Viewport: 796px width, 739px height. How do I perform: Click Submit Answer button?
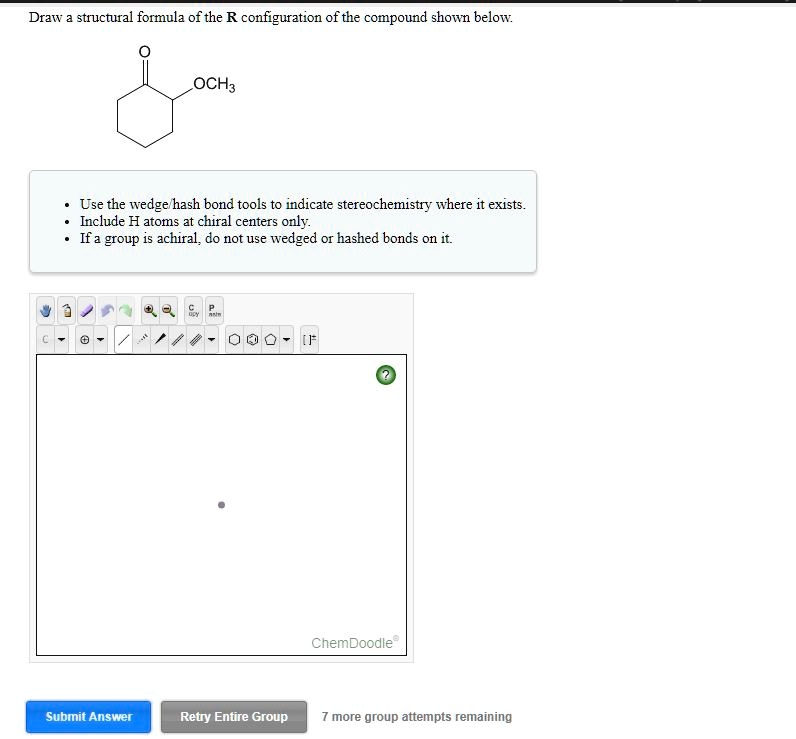[88, 717]
